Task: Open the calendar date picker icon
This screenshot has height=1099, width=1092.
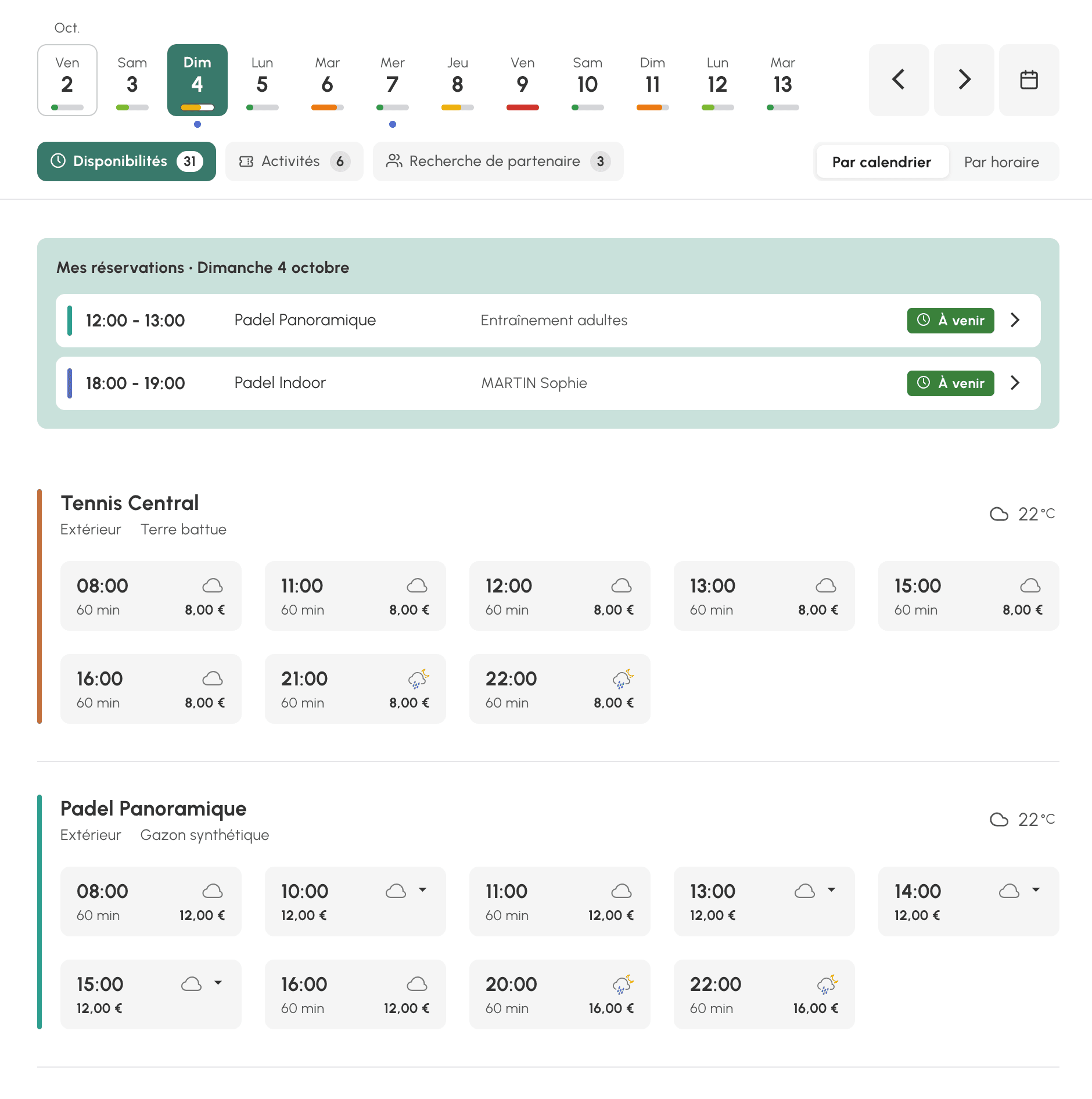Action: [x=1029, y=80]
